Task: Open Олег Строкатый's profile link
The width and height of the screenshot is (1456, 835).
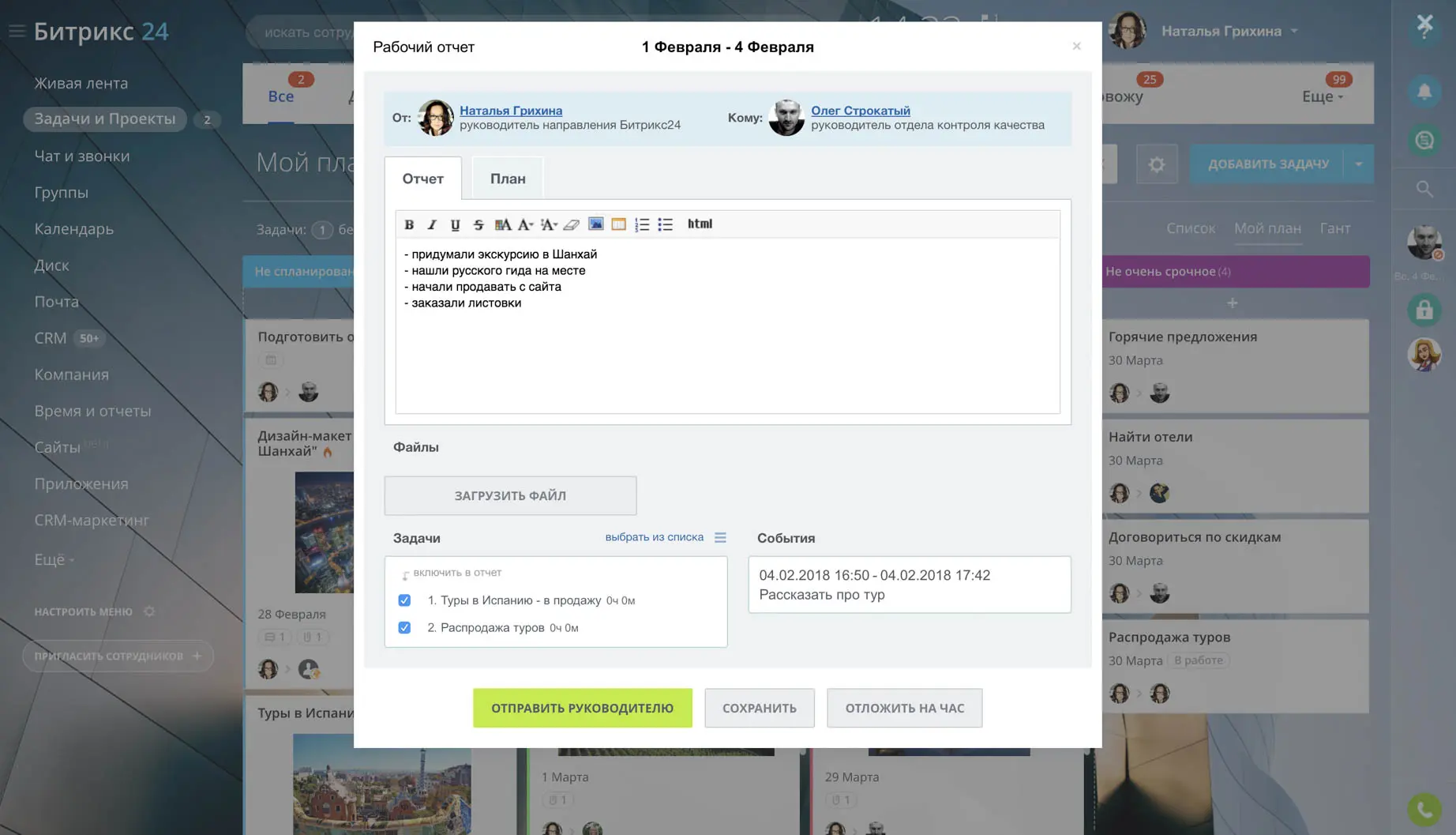Action: point(860,111)
